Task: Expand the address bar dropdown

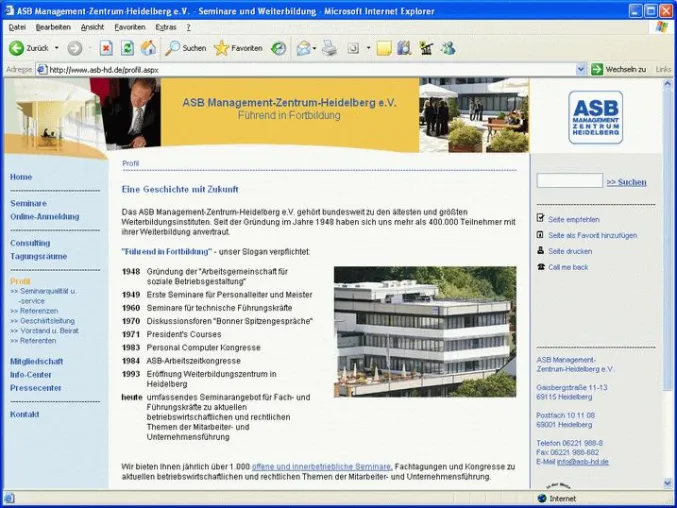Action: pos(581,69)
